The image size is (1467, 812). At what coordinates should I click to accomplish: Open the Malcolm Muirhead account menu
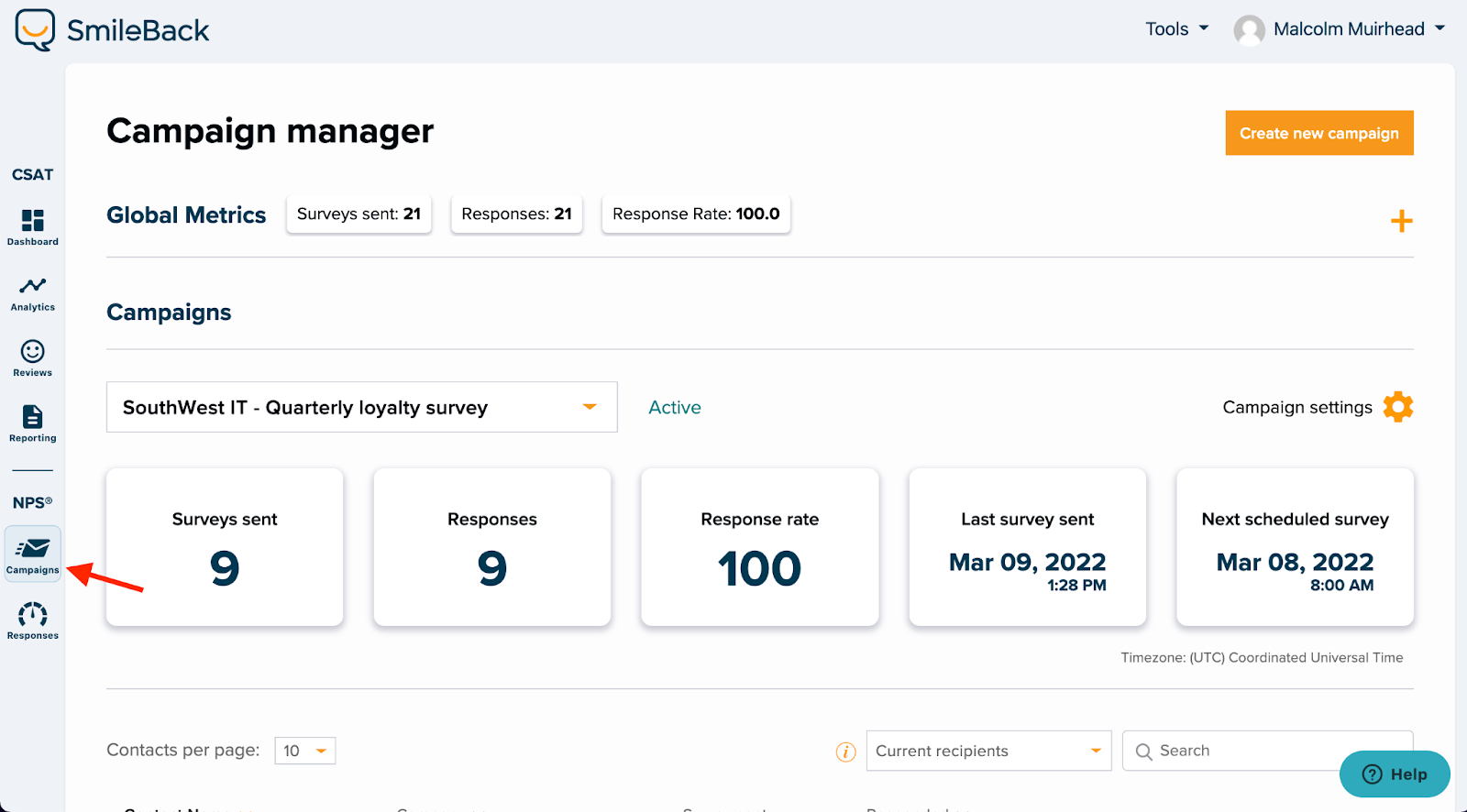pos(1340,29)
